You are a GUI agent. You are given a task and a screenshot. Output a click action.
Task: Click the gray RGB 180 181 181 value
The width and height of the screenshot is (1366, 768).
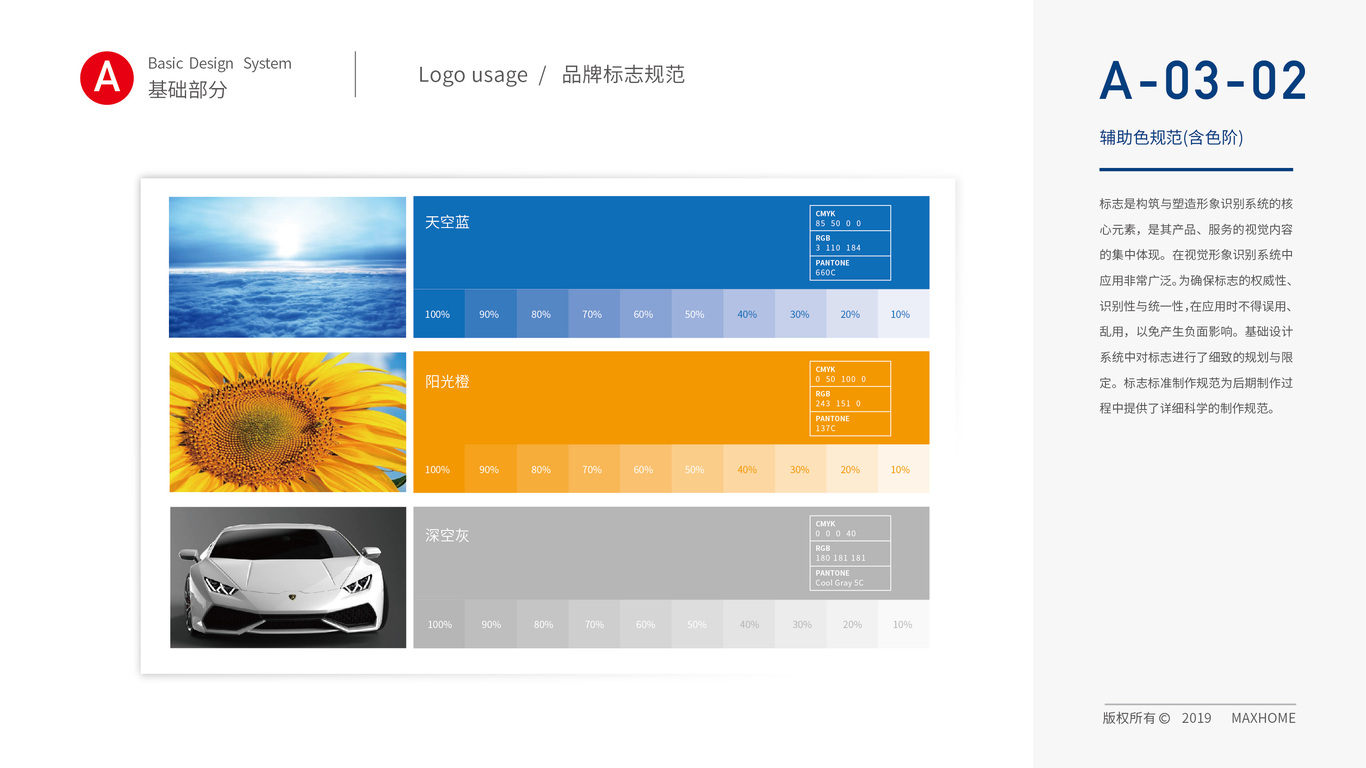pos(850,553)
